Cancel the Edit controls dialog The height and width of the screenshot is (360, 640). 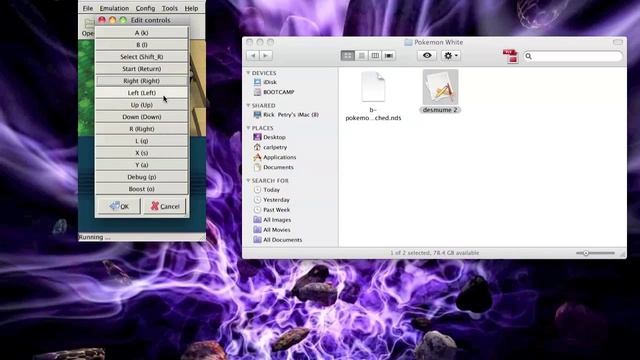coord(165,207)
